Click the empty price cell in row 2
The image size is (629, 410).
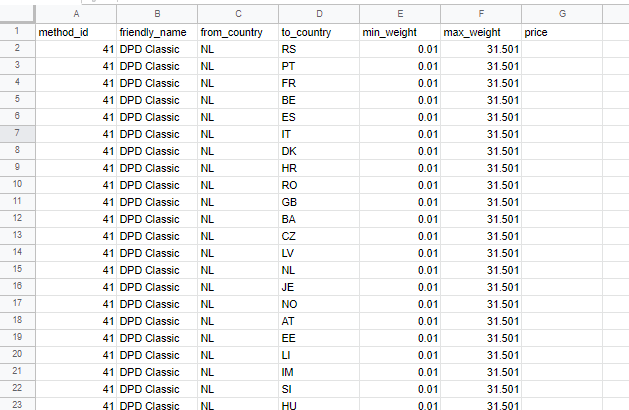click(x=562, y=49)
